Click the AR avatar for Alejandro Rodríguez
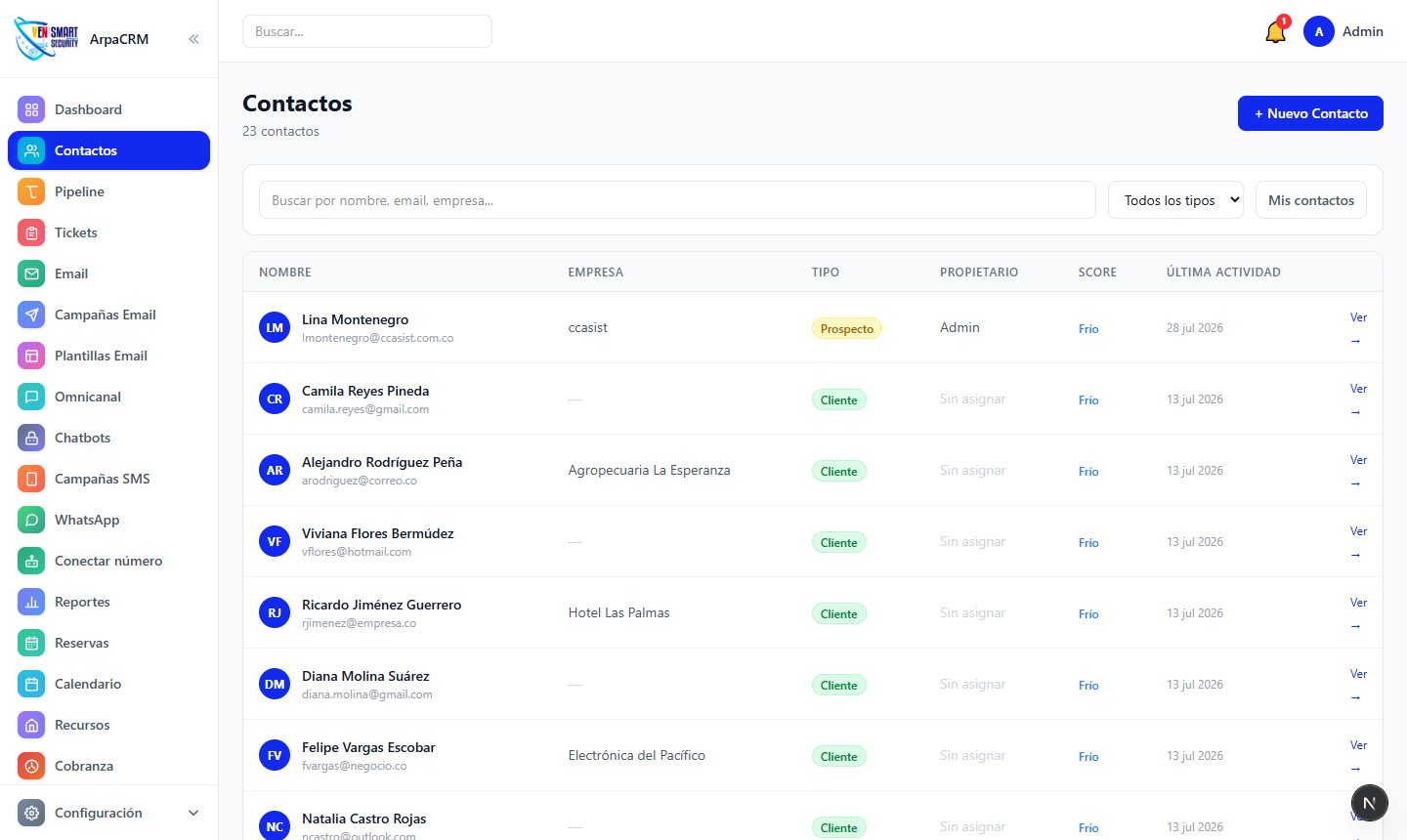 (x=275, y=470)
